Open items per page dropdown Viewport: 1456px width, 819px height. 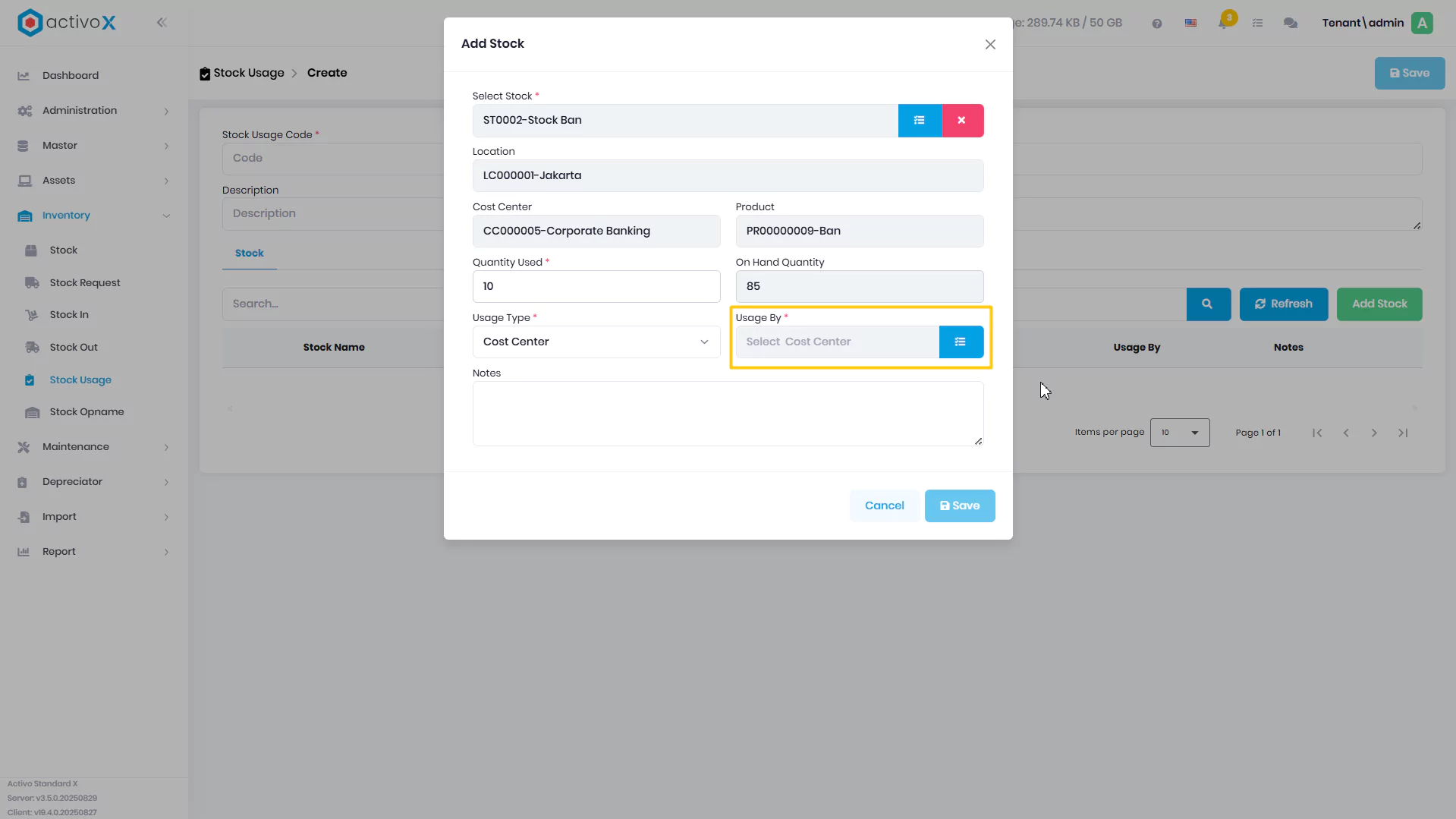(x=1180, y=433)
